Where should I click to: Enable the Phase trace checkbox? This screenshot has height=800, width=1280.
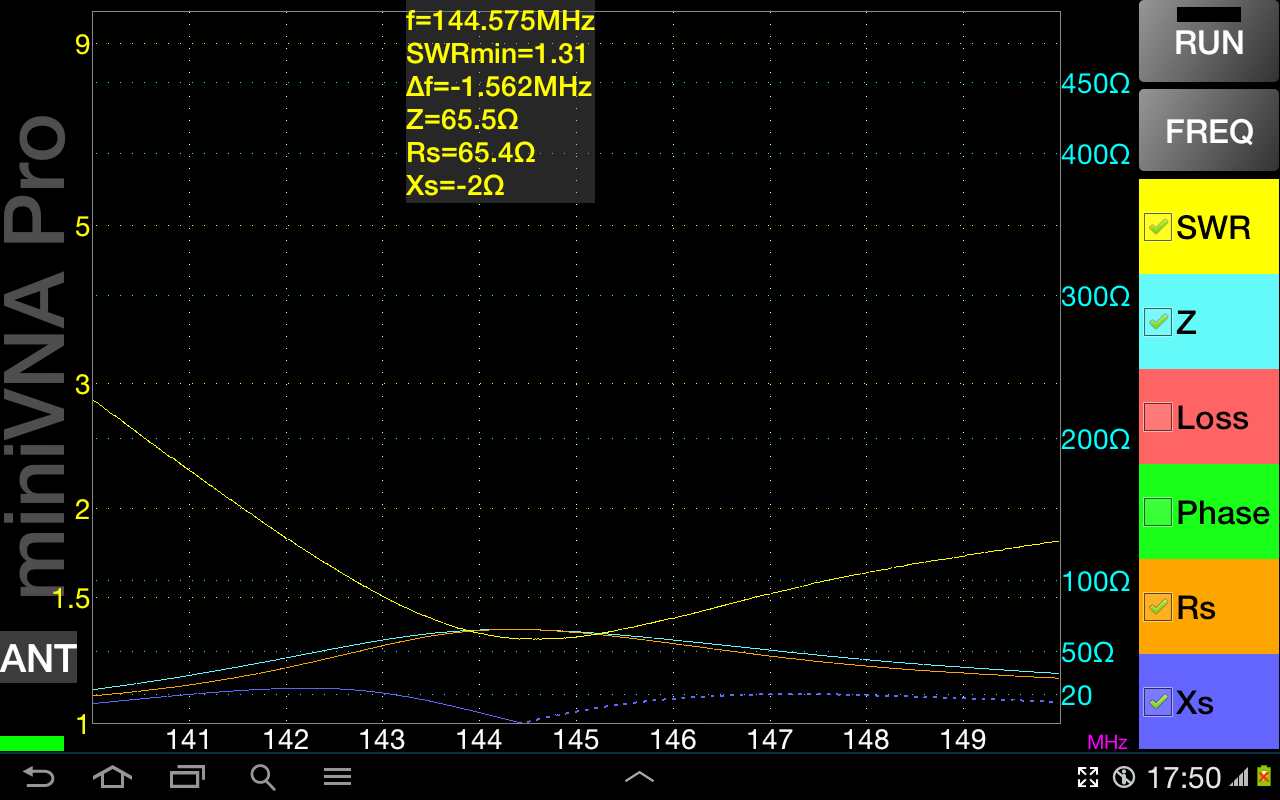click(x=1158, y=512)
